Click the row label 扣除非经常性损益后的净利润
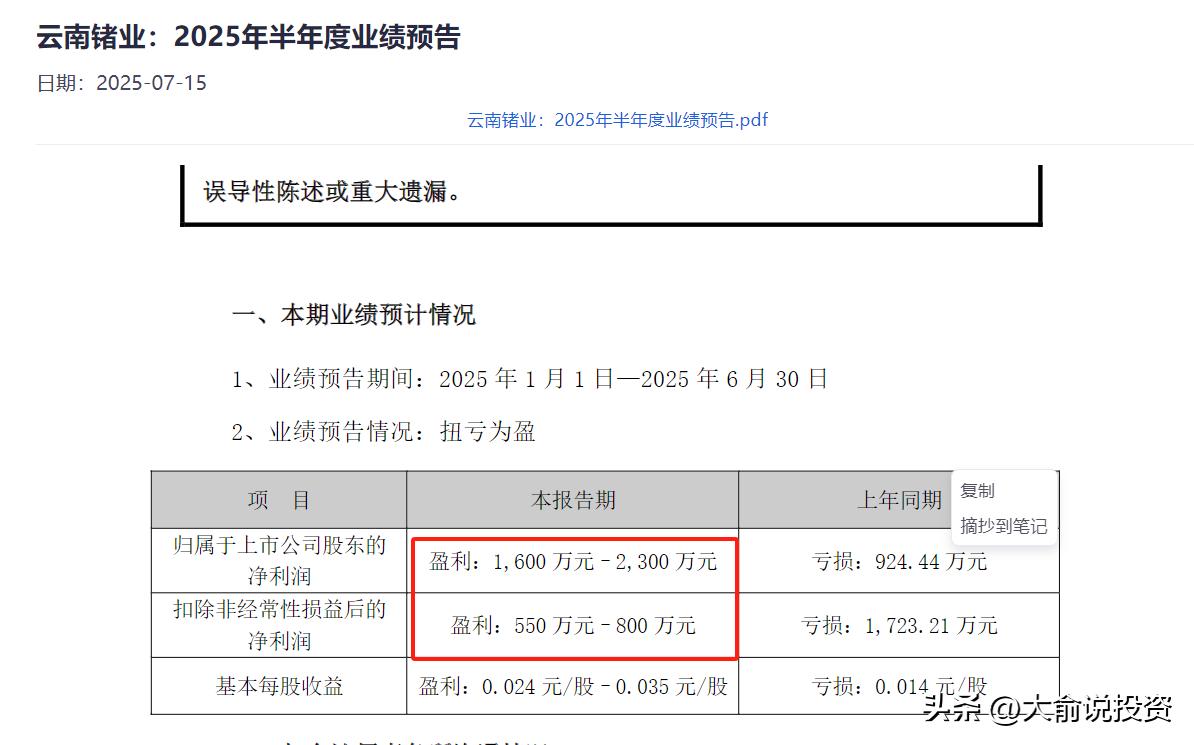 (x=277, y=623)
